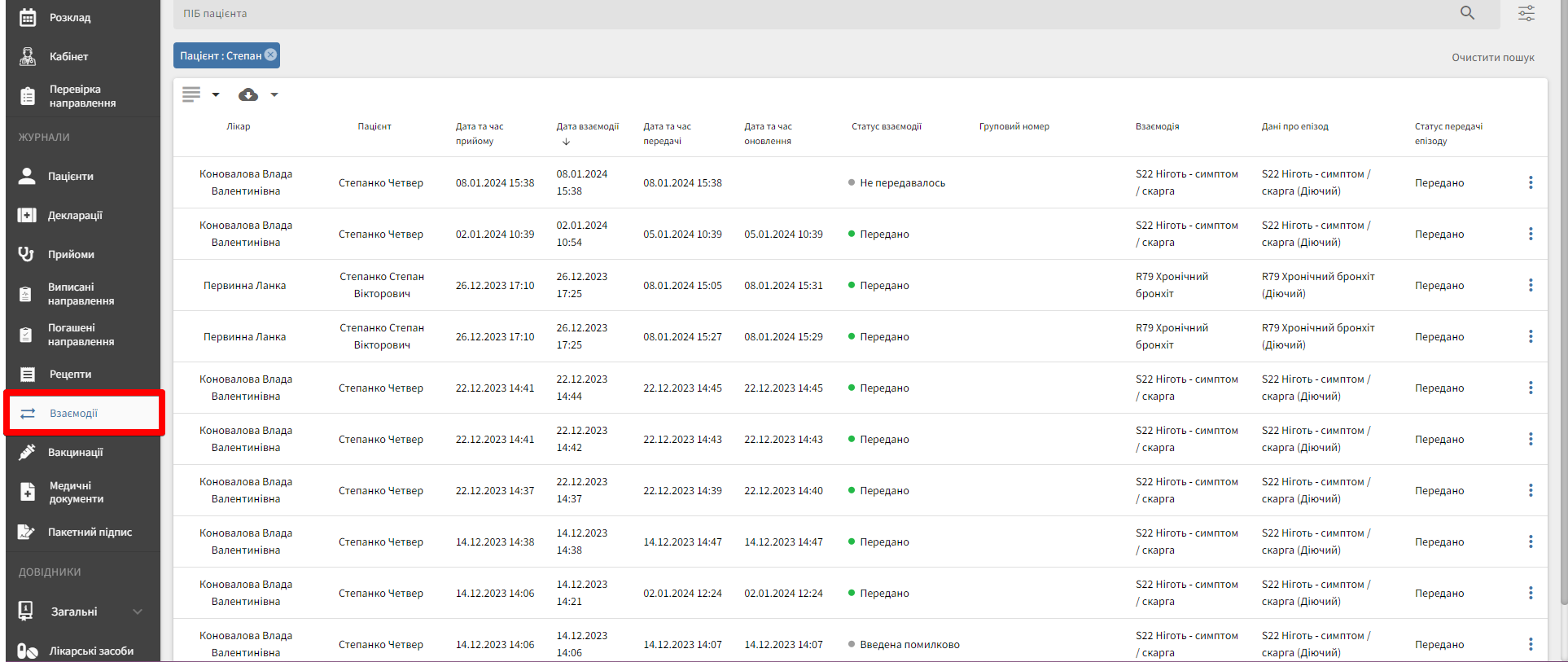Screen dimensions: 1568x662
Task: Open Розклад in the sidebar
Action: 70,17
